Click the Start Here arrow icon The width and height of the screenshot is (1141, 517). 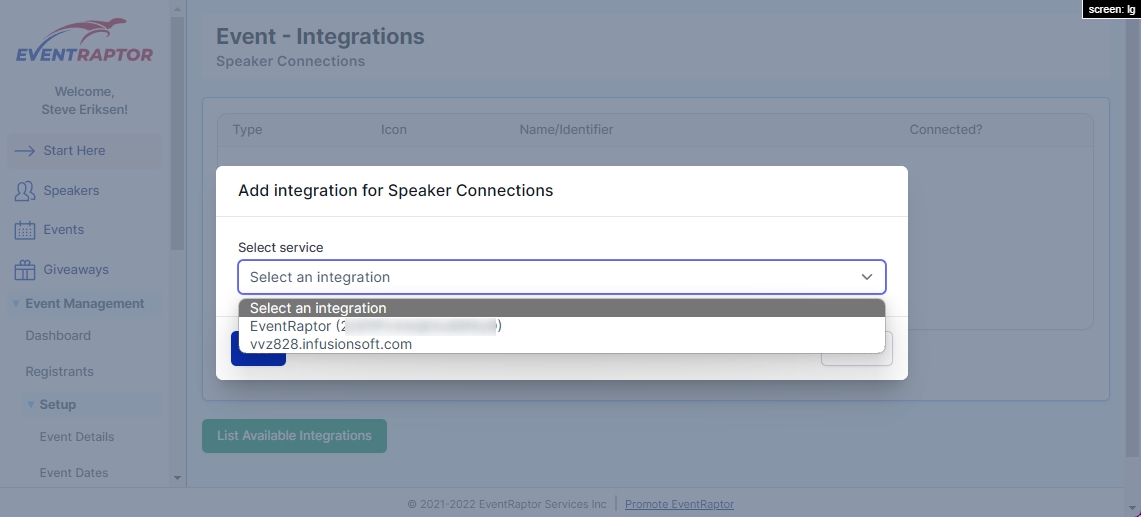(25, 151)
